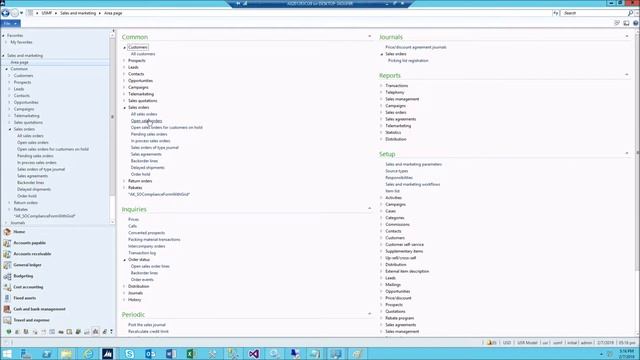Viewport: 640px width, 360px height.
Task: Open All sales orders link
Action: point(144,114)
